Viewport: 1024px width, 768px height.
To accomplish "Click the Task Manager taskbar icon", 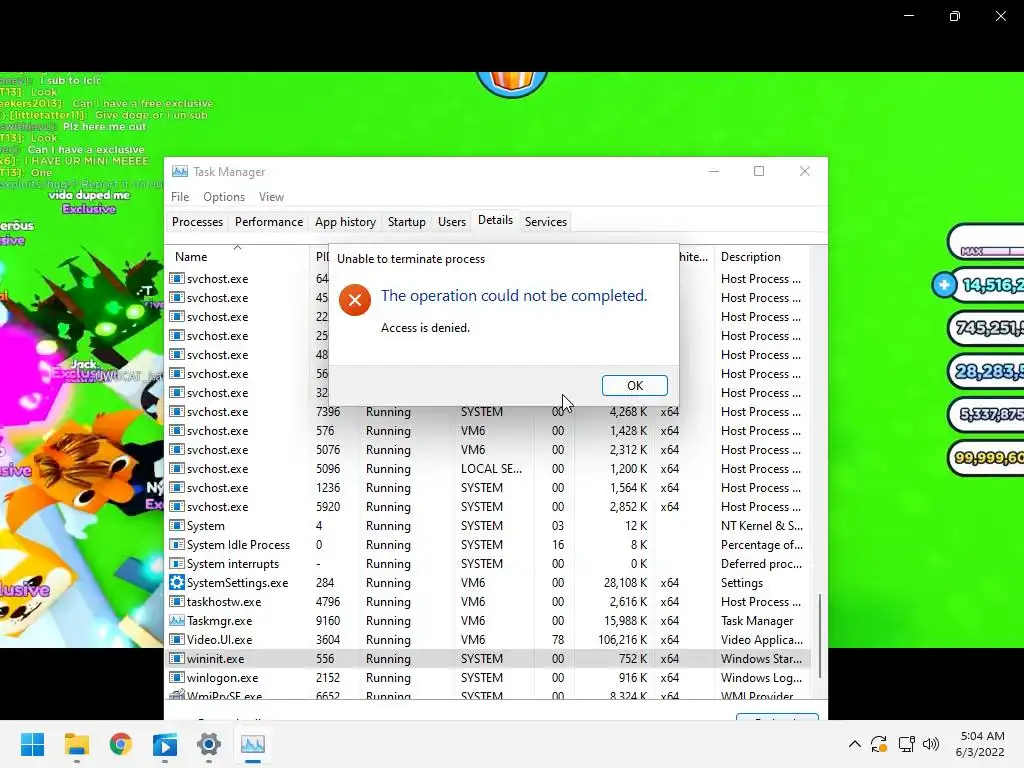I will click(x=253, y=744).
